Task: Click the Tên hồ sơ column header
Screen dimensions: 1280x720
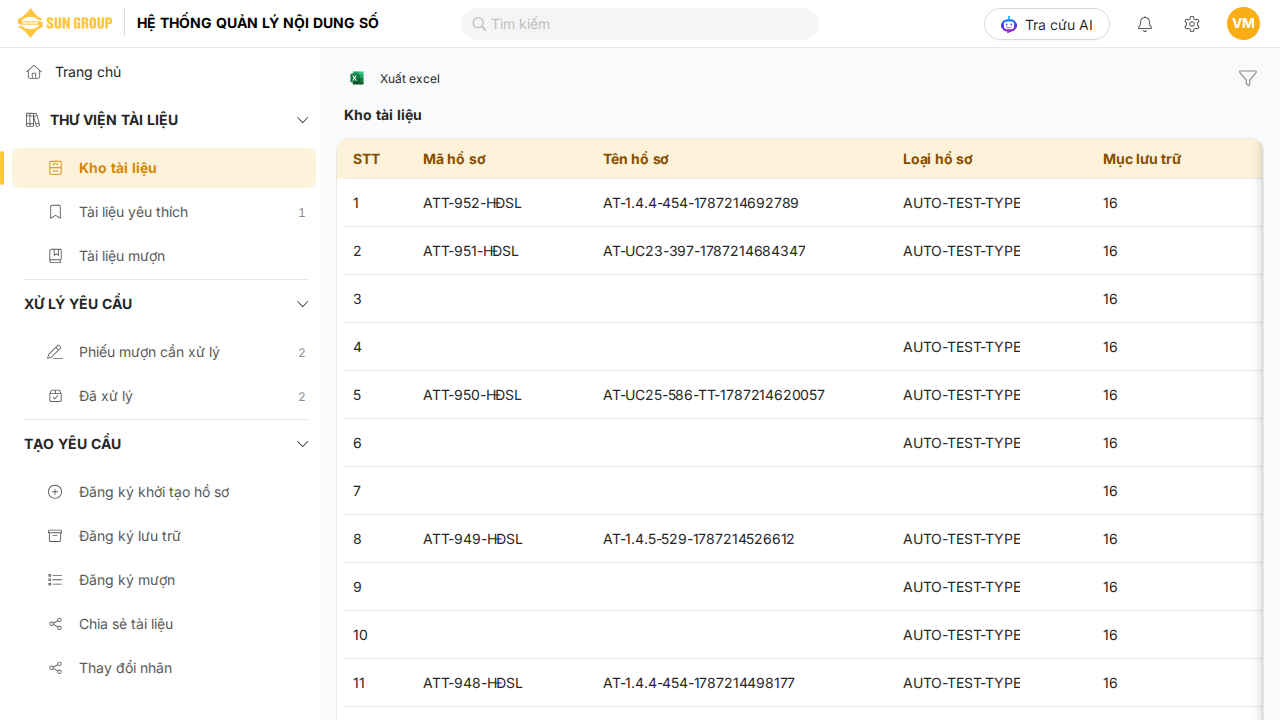Action: 636,159
